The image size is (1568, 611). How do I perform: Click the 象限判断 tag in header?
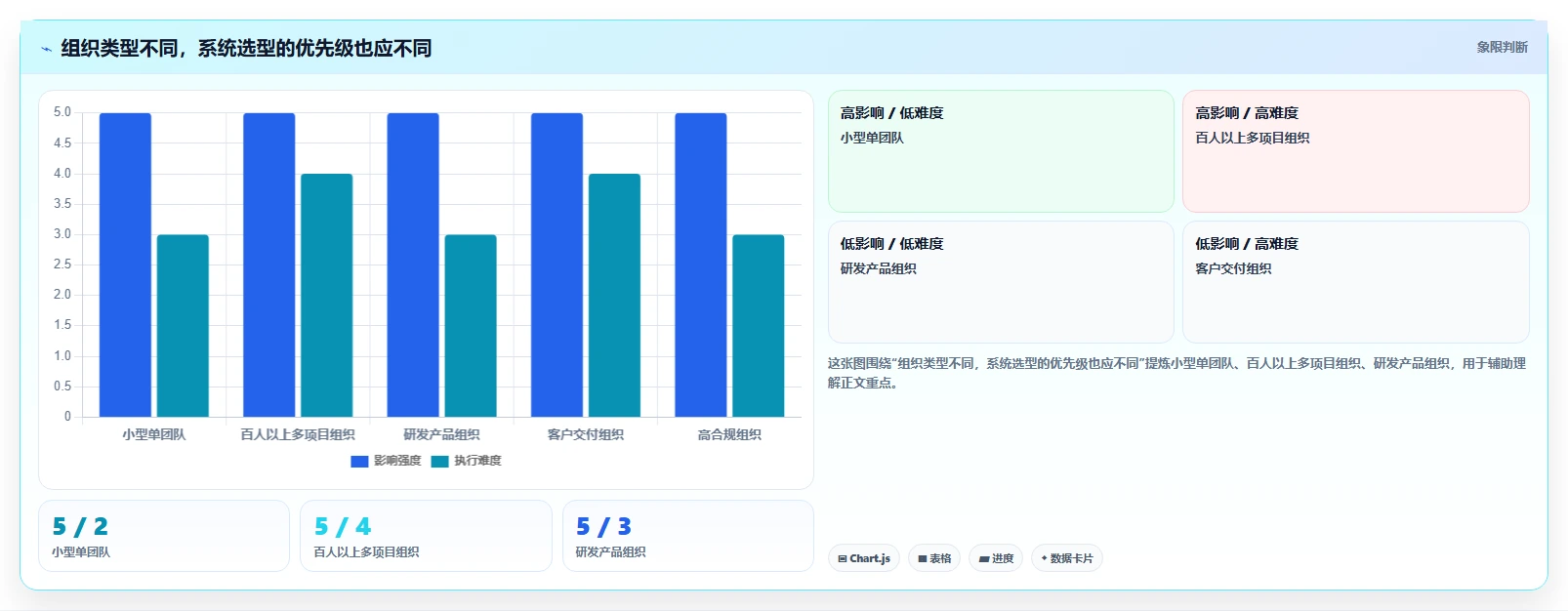[x=1502, y=47]
